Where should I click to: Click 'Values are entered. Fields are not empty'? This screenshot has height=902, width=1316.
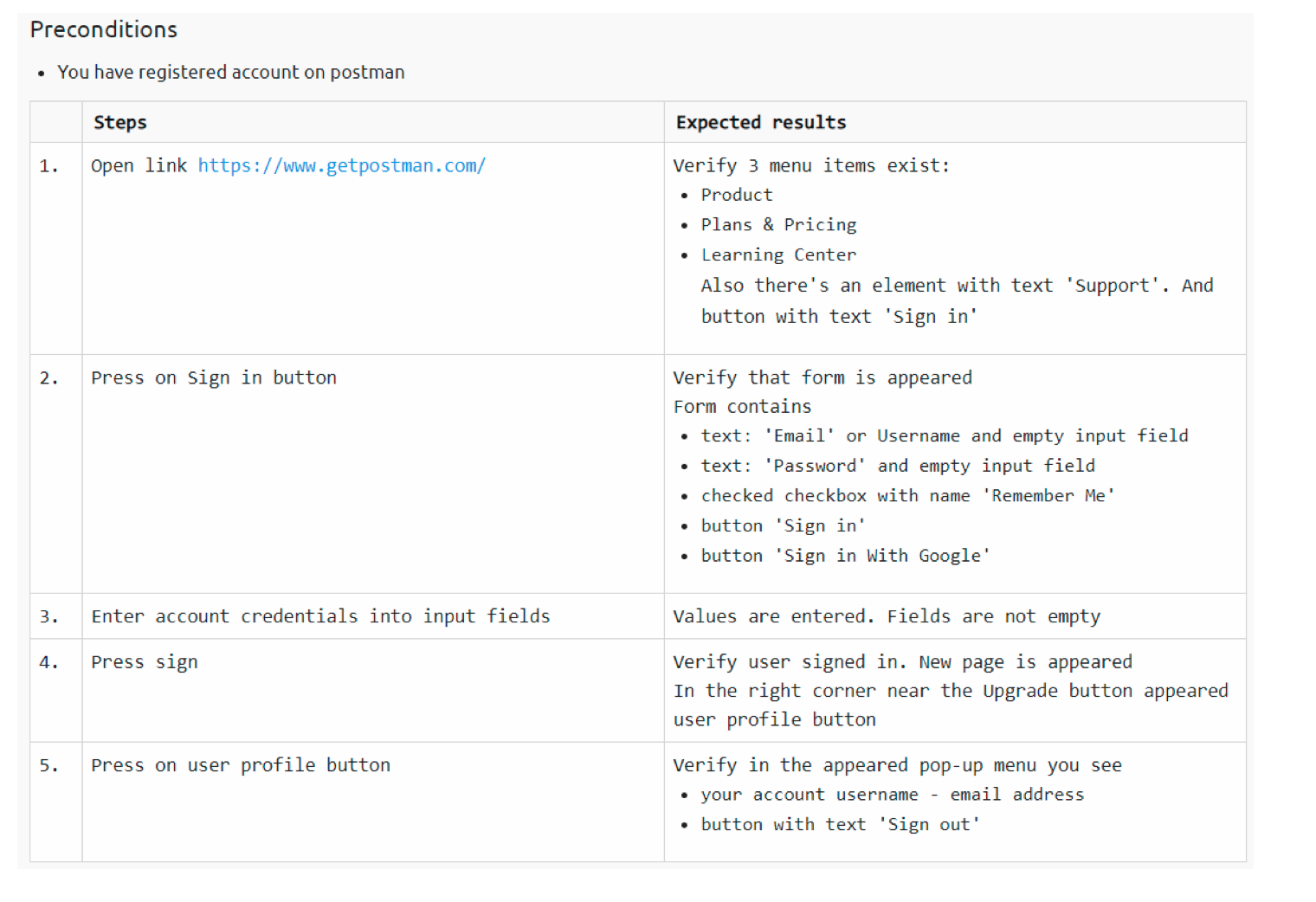point(887,616)
